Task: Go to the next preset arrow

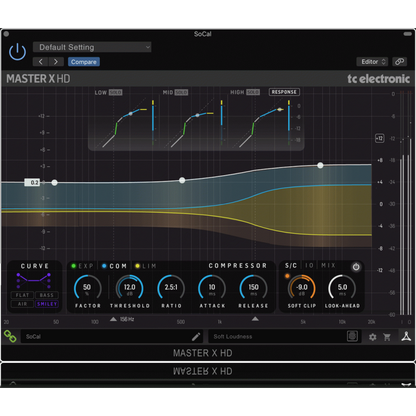Action: [56, 62]
